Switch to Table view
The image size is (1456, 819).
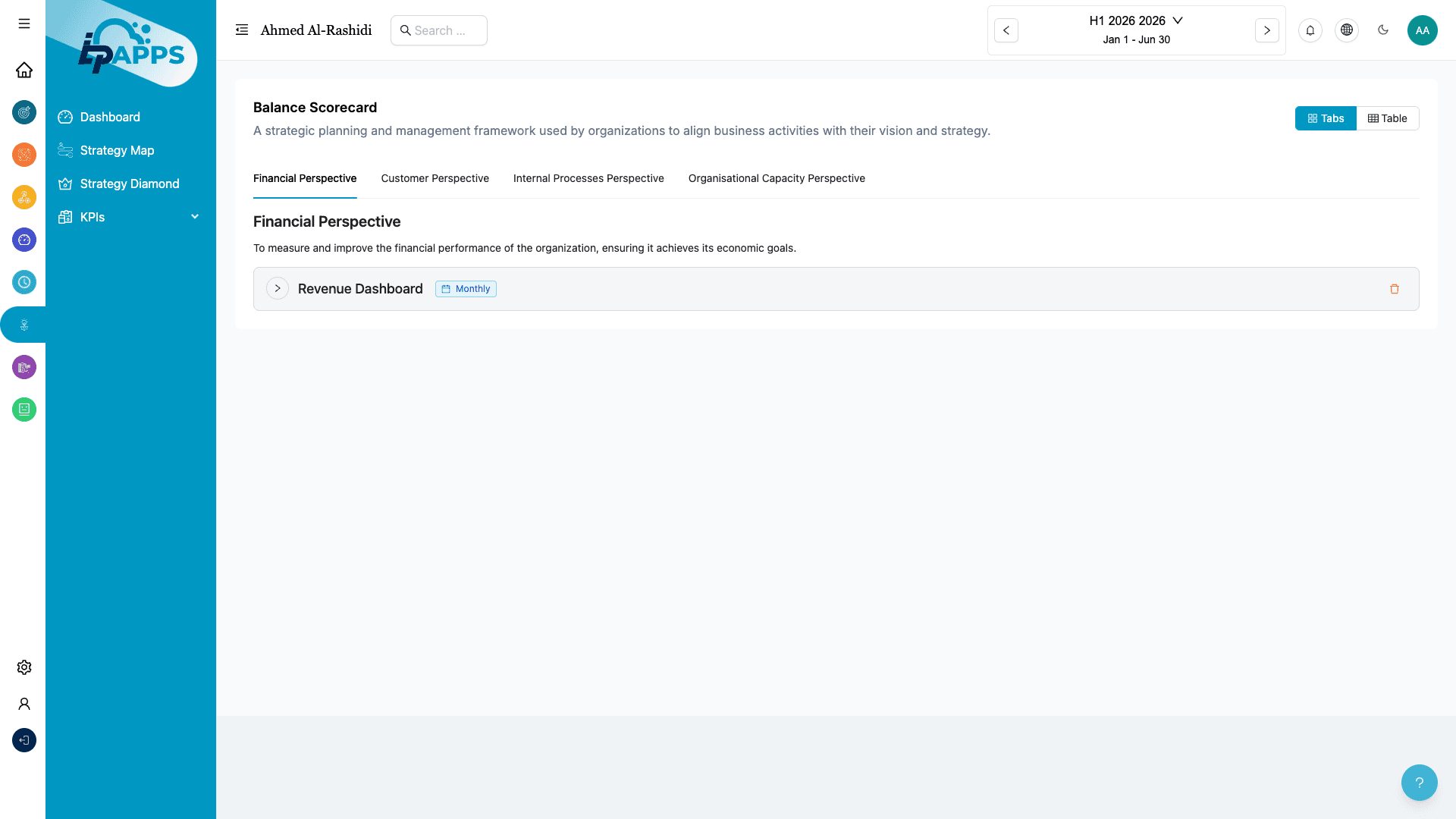pos(1387,118)
